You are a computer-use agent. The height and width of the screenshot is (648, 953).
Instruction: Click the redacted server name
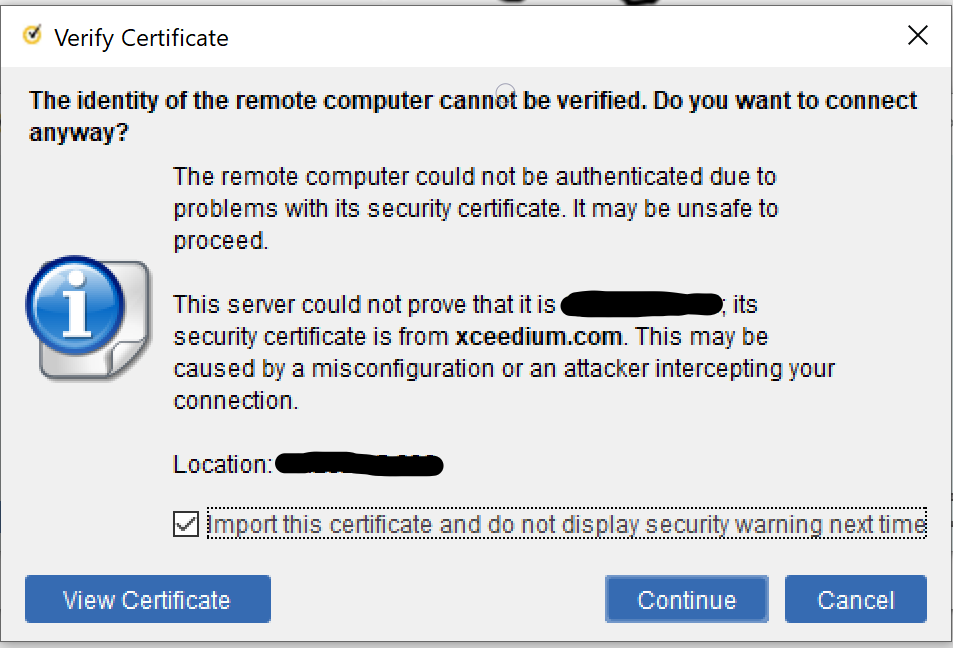[641, 303]
